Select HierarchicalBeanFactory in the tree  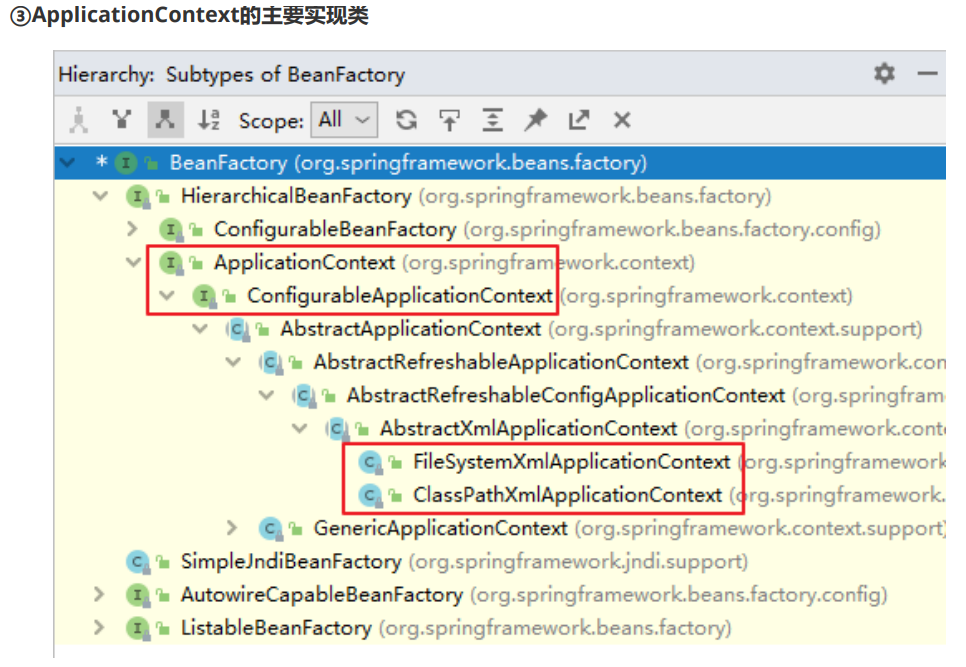click(500, 196)
